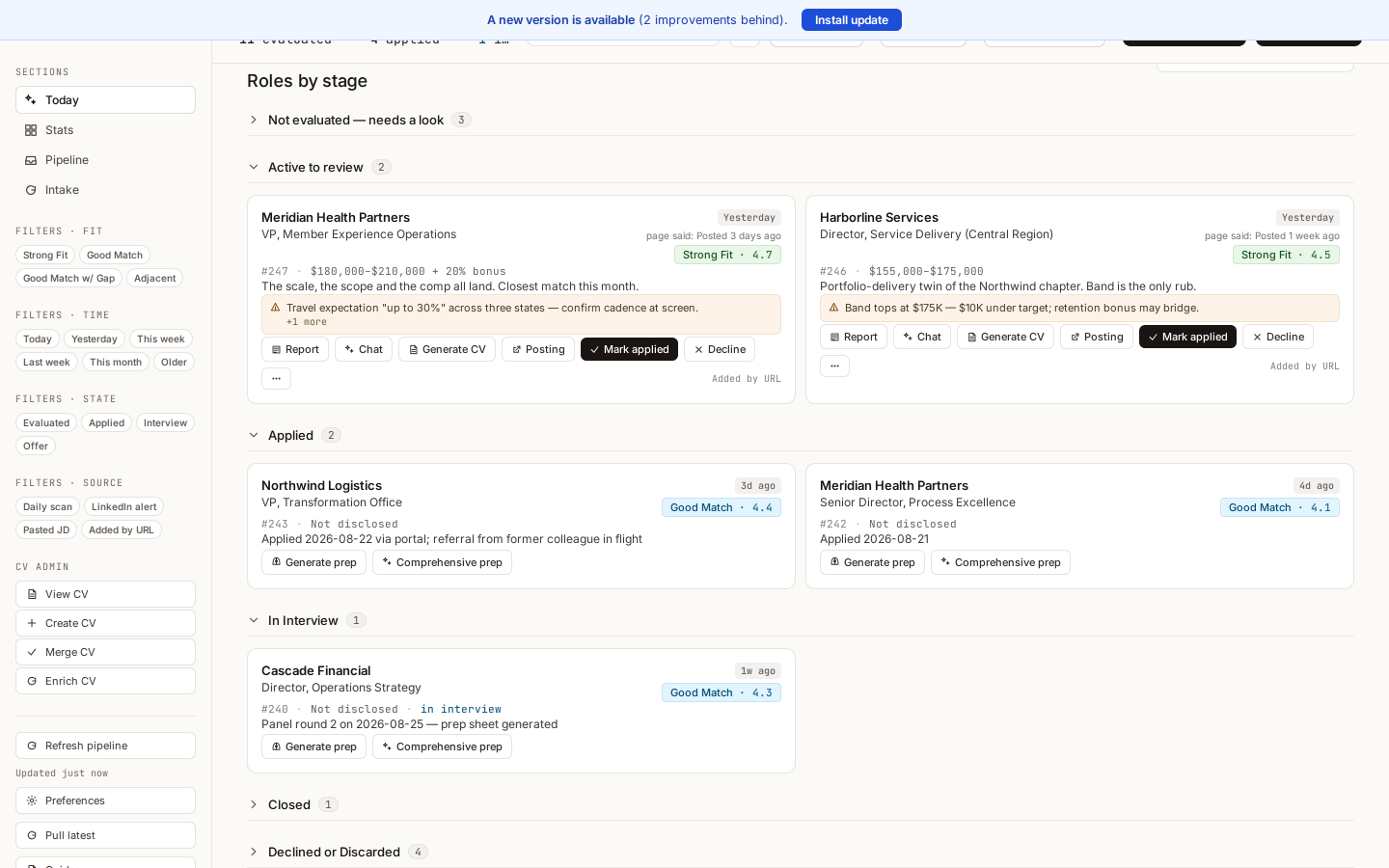The image size is (1389, 868).
Task: Generate prep for Meridian Senior Director role
Action: click(x=872, y=562)
